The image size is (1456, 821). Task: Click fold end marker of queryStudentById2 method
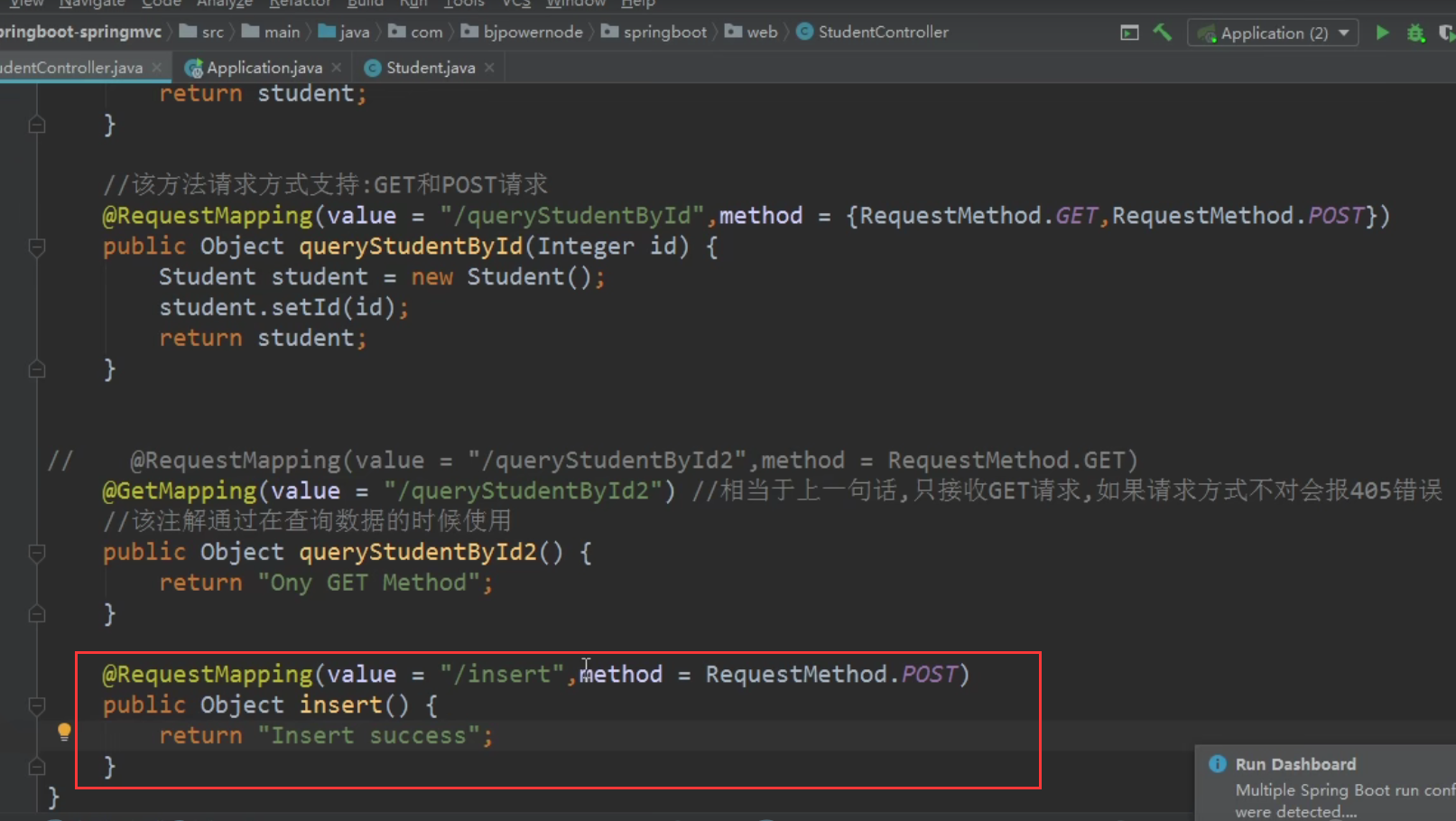[x=37, y=613]
